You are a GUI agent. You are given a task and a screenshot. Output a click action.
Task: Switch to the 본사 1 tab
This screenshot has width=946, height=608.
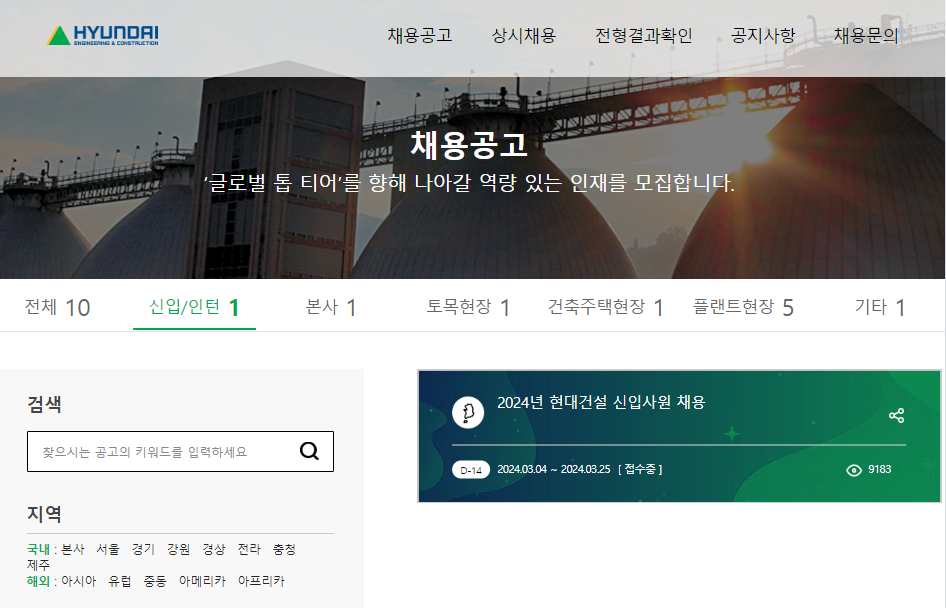click(x=331, y=307)
